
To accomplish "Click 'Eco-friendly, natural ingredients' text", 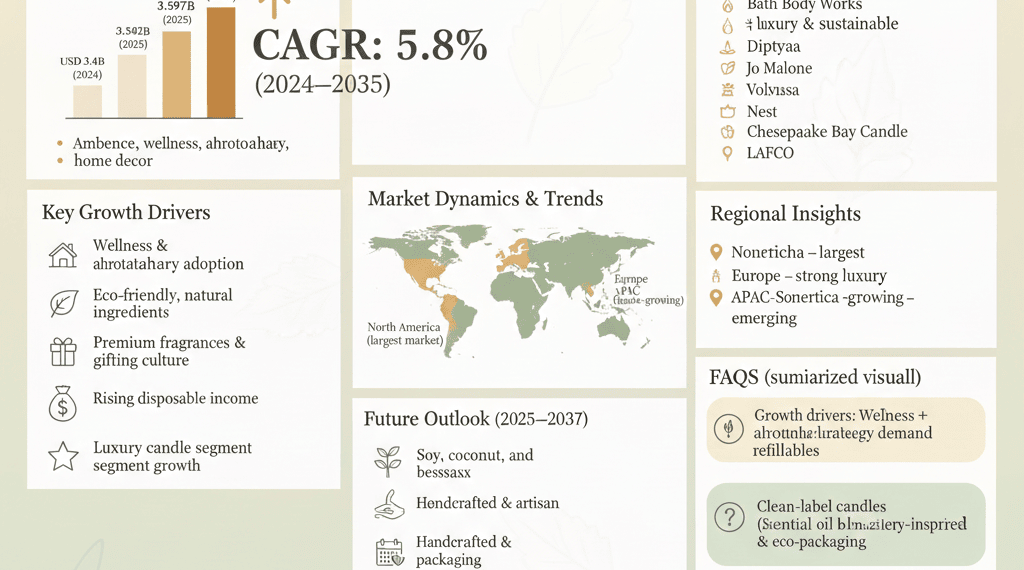I will 163,304.
